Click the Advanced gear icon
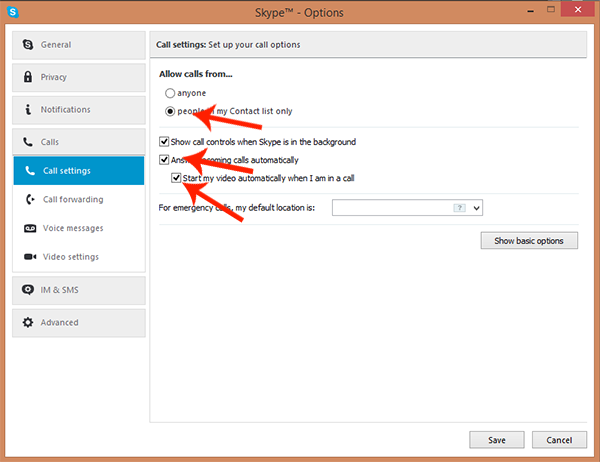 pos(28,322)
